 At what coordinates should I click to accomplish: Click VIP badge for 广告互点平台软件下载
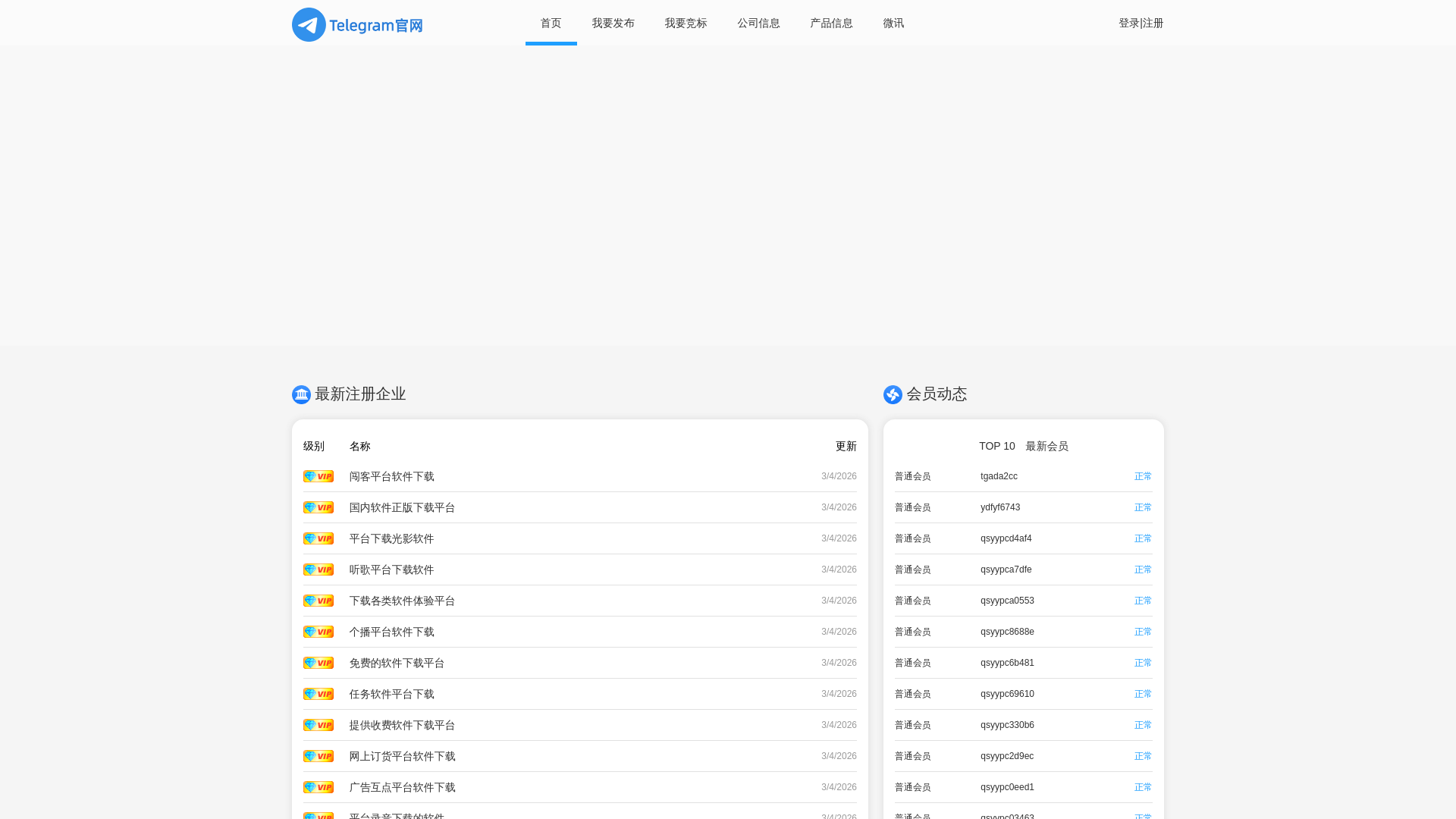(318, 787)
